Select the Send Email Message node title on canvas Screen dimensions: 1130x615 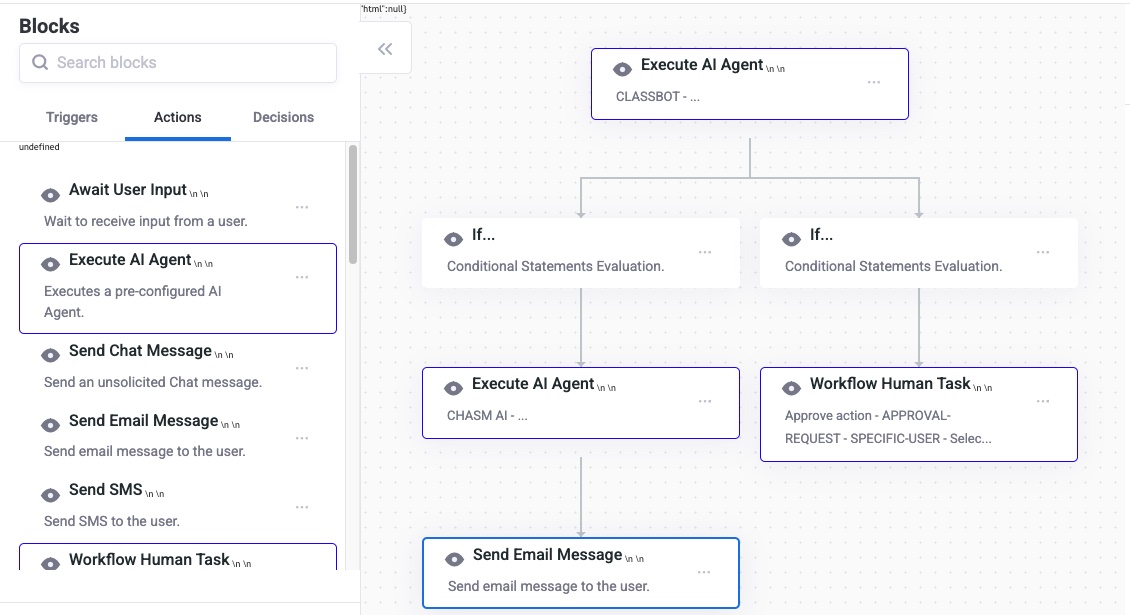tap(548, 554)
